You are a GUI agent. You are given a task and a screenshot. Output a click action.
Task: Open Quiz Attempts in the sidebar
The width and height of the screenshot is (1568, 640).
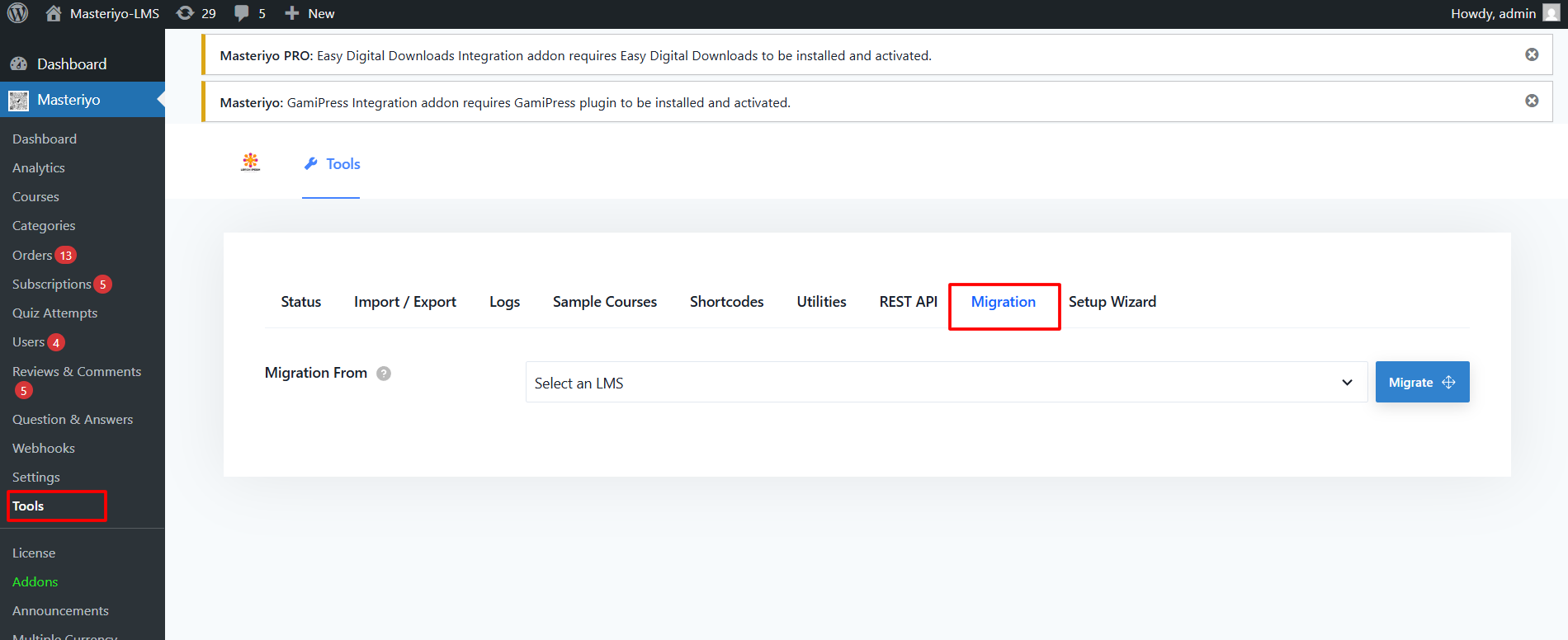(54, 313)
